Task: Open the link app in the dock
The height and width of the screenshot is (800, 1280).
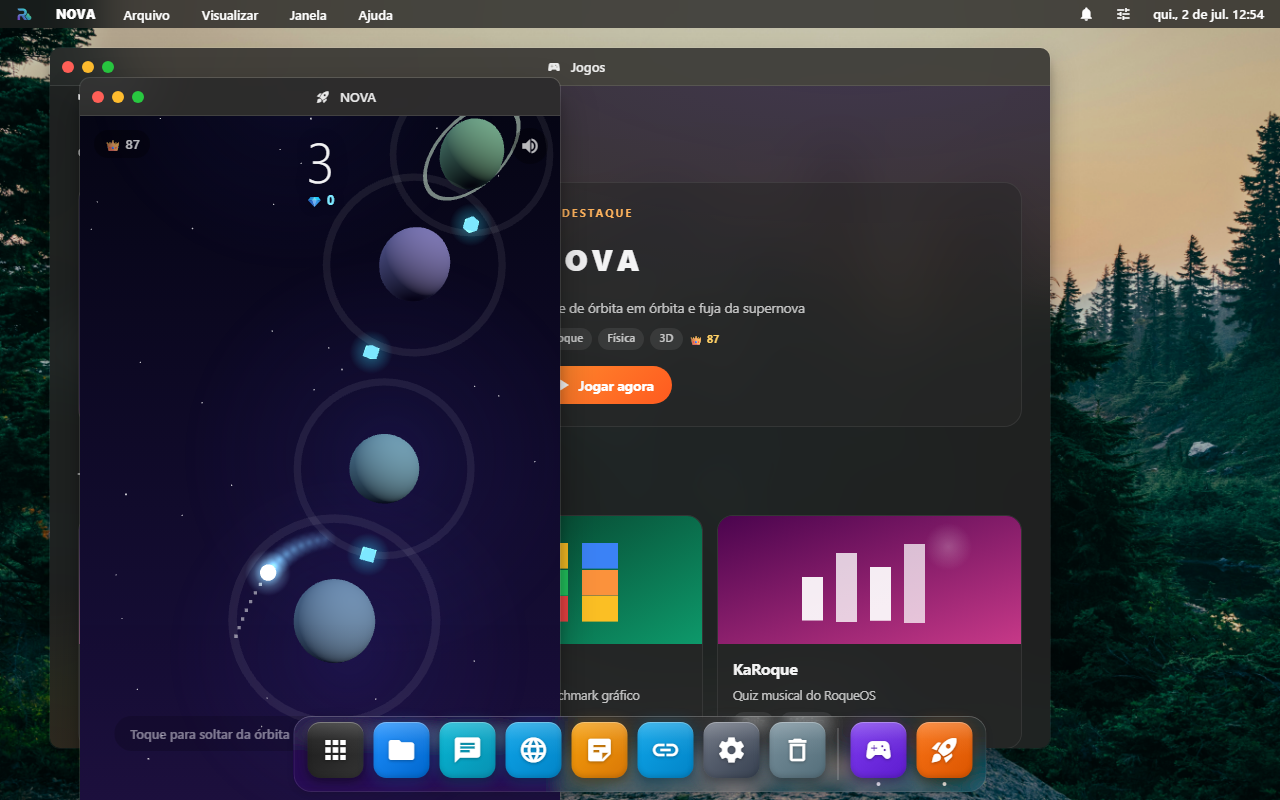Action: (666, 750)
